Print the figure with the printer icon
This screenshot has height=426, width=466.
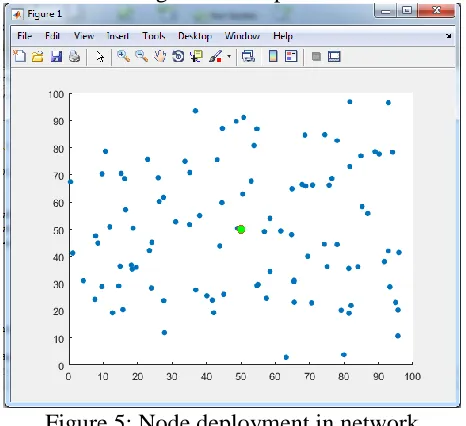click(x=74, y=56)
